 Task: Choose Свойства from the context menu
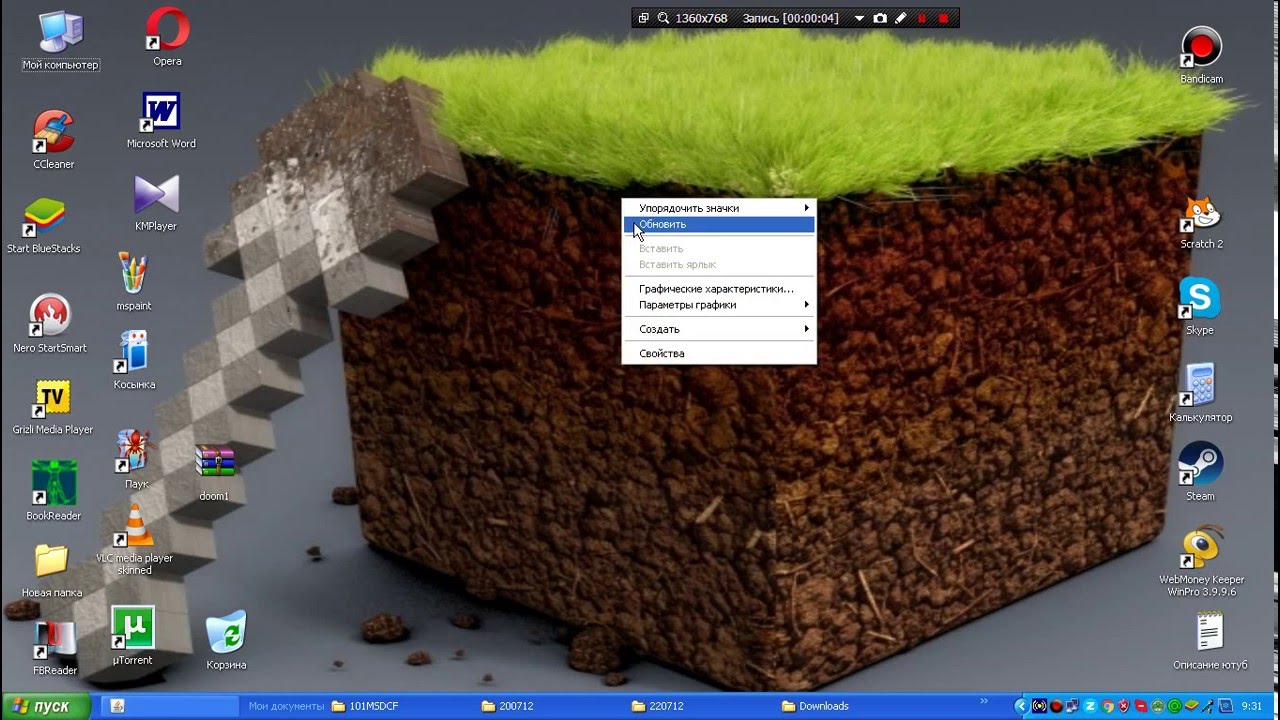pos(719,353)
